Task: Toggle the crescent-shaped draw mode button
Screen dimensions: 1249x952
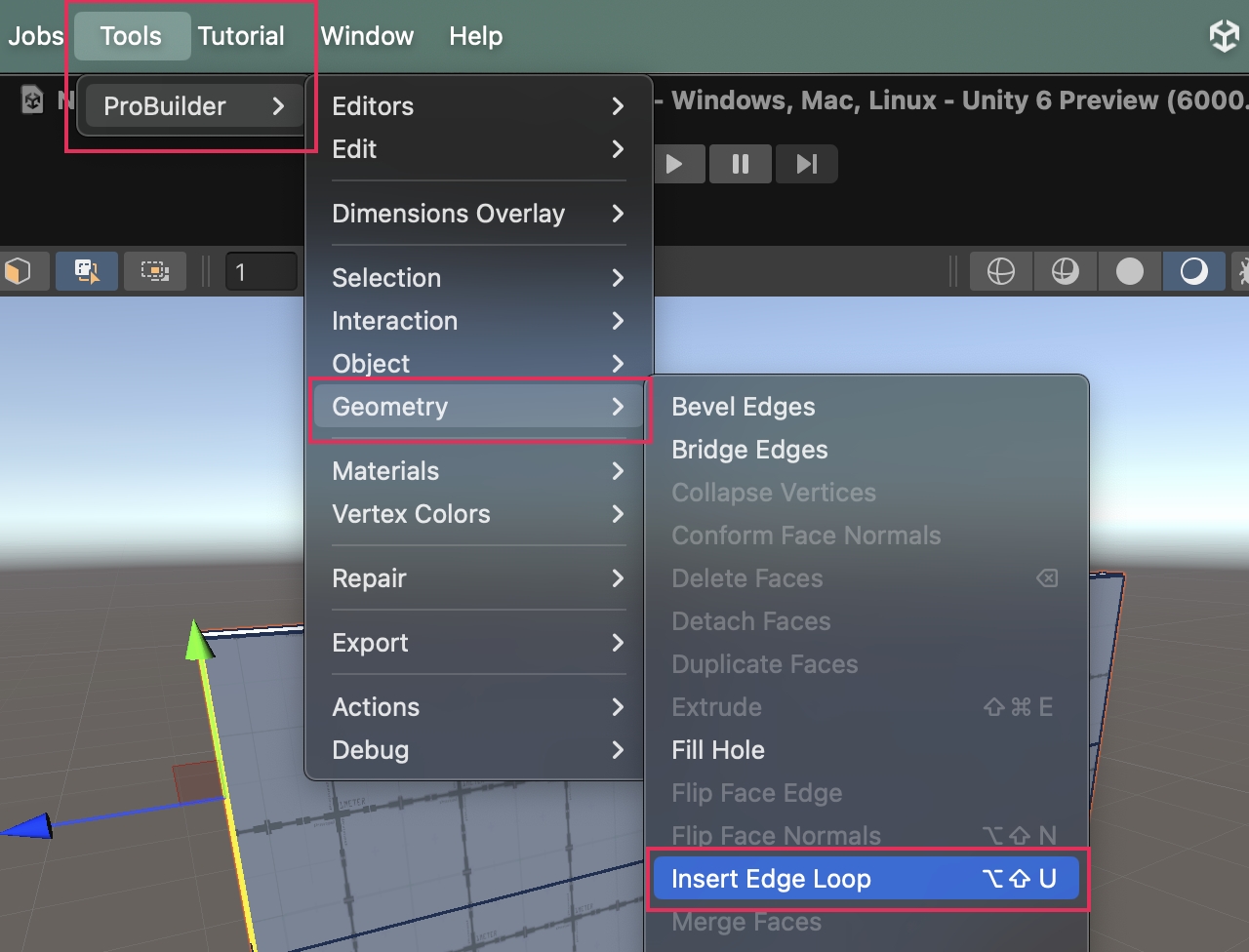Action: (1194, 271)
